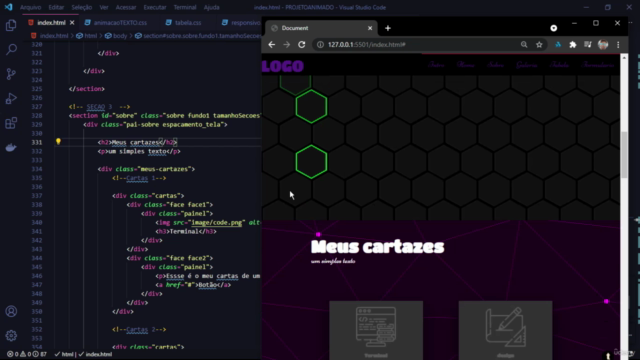Open the Search view in VS Code
The image size is (640, 360).
coord(11,50)
